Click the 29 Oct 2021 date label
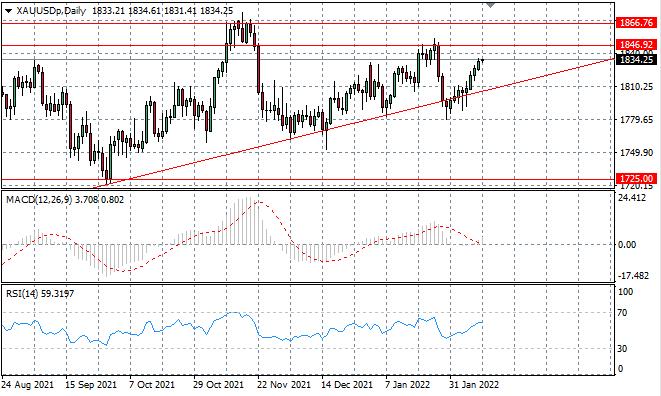The width and height of the screenshot is (661, 396). click(218, 385)
